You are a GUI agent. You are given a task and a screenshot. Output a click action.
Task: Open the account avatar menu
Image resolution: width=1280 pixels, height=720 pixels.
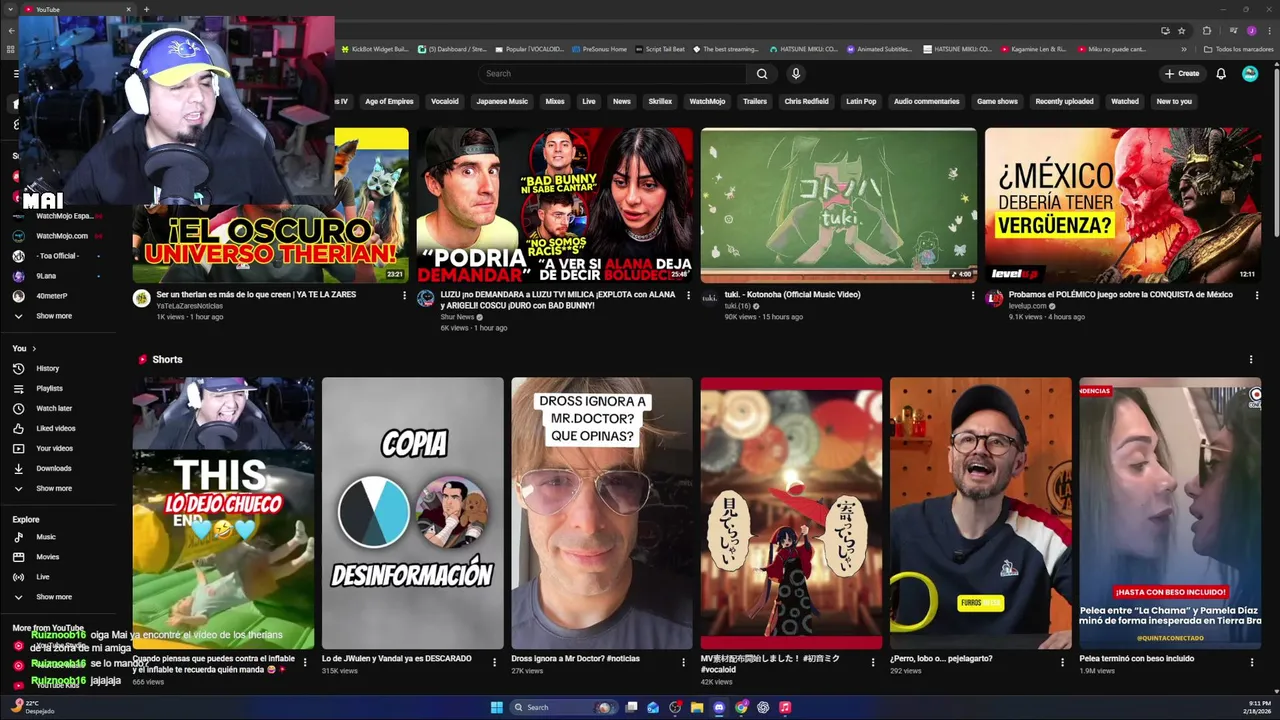coord(1250,73)
